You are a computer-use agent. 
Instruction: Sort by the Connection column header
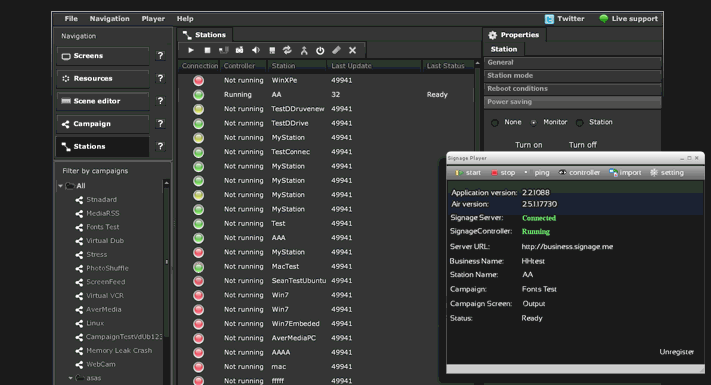(x=199, y=66)
